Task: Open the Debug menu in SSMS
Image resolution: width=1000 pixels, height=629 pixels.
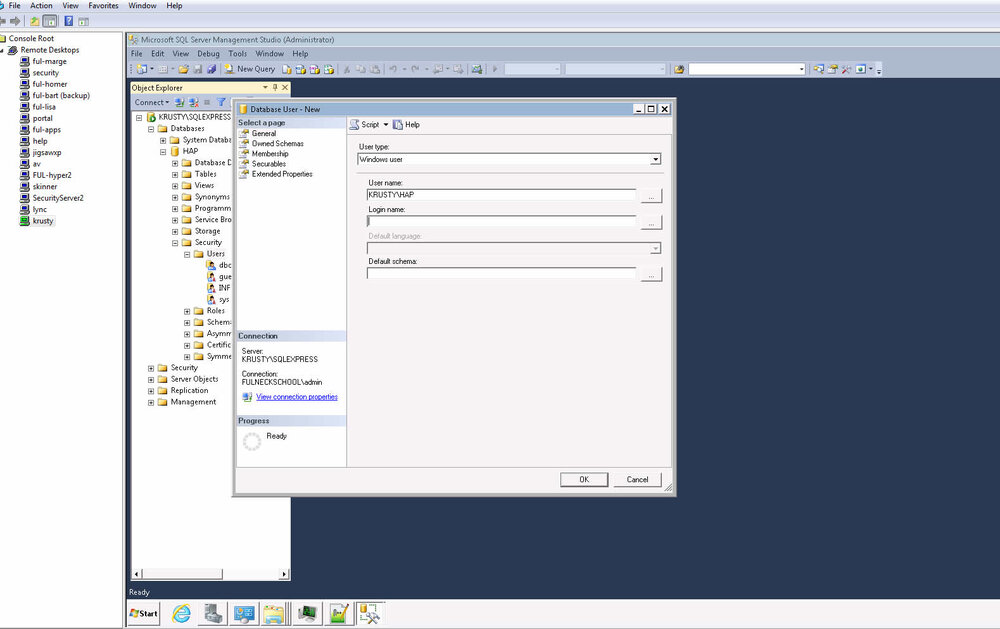Action: coord(208,54)
